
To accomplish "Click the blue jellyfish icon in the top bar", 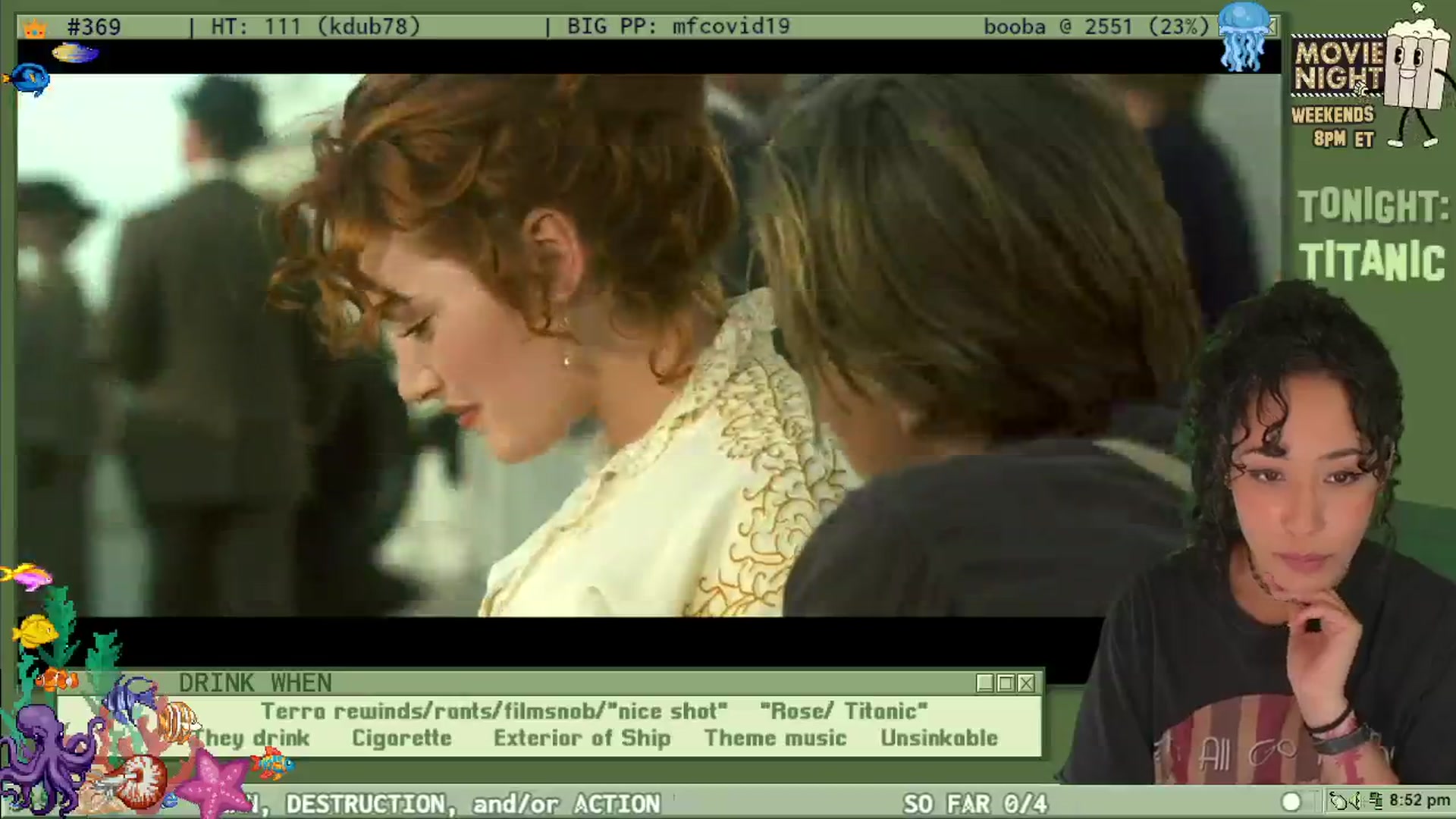I will [x=1244, y=36].
